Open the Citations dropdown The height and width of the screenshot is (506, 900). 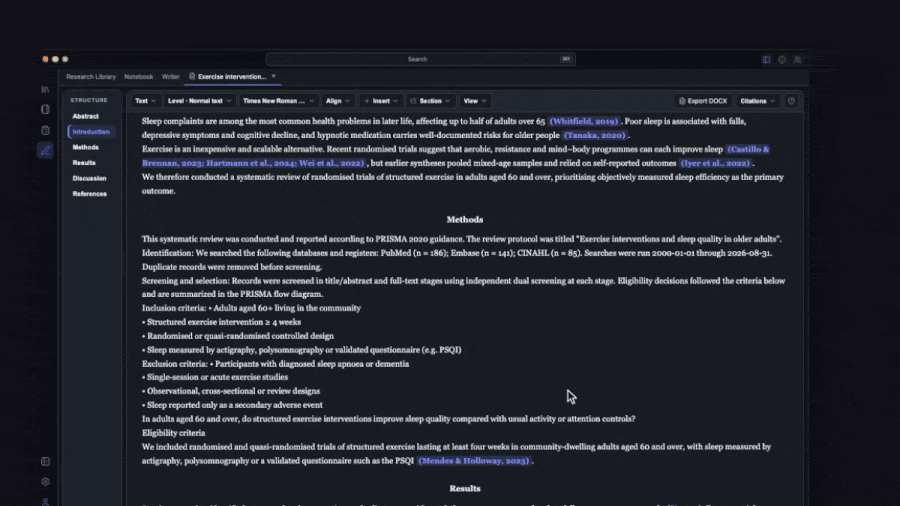click(757, 101)
